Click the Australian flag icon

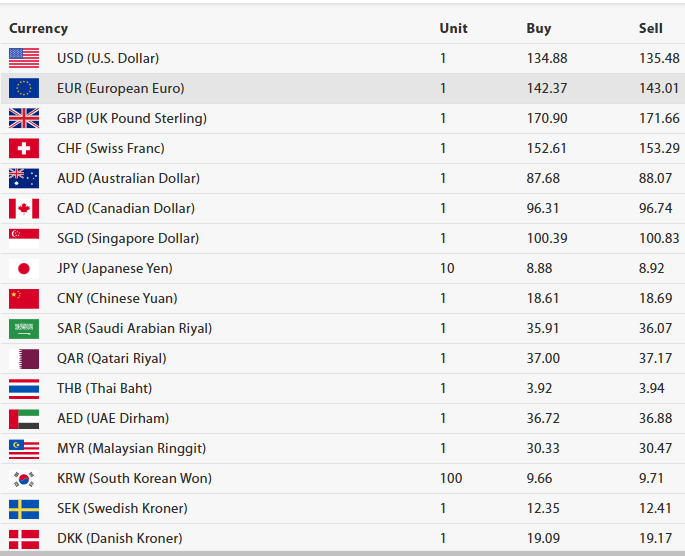tap(23, 178)
